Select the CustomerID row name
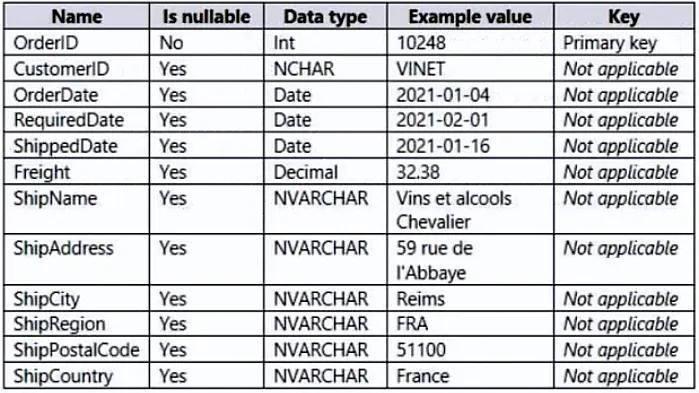The height and width of the screenshot is (393, 699). 62,69
